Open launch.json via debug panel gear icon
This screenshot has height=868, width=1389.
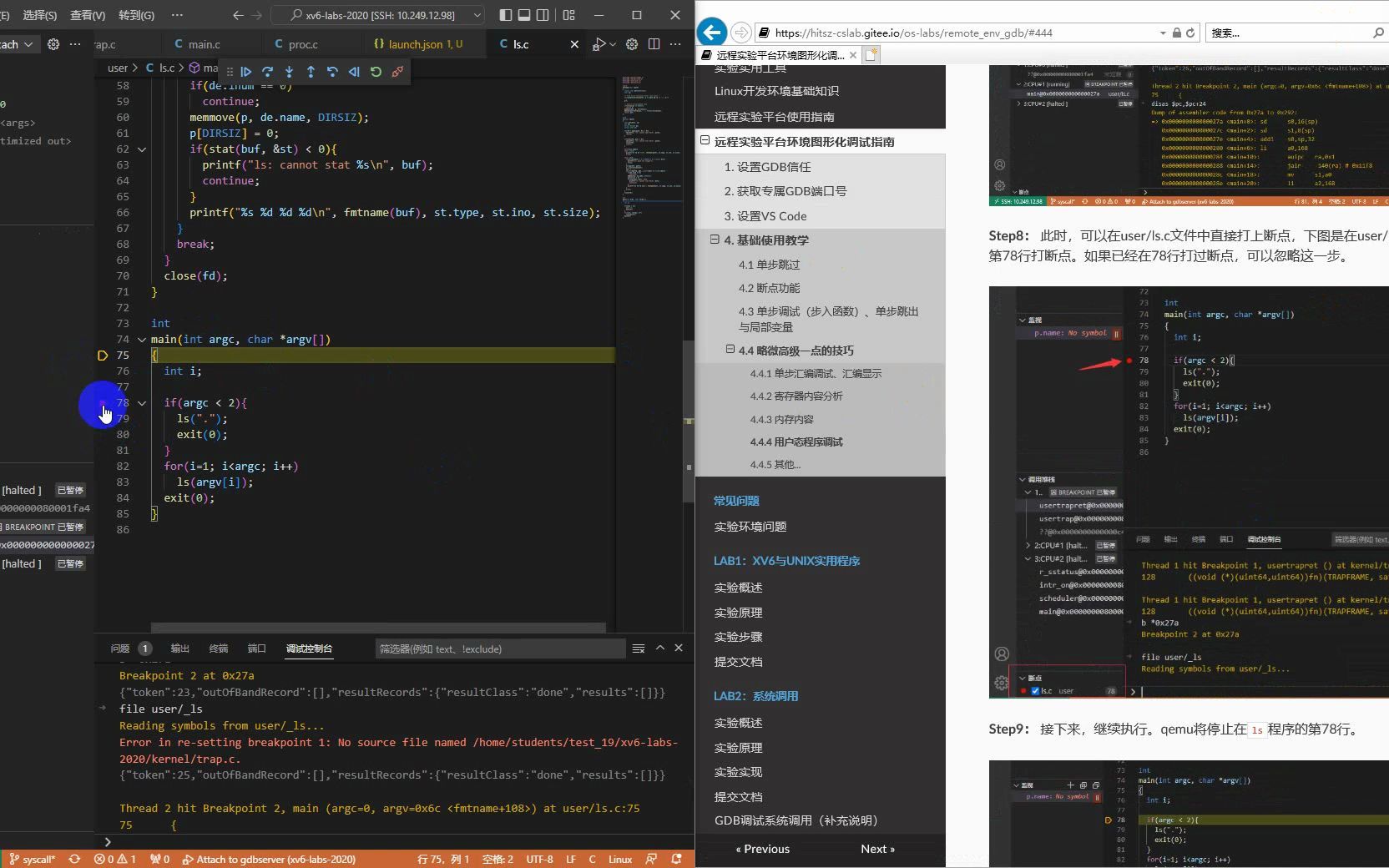(x=53, y=44)
